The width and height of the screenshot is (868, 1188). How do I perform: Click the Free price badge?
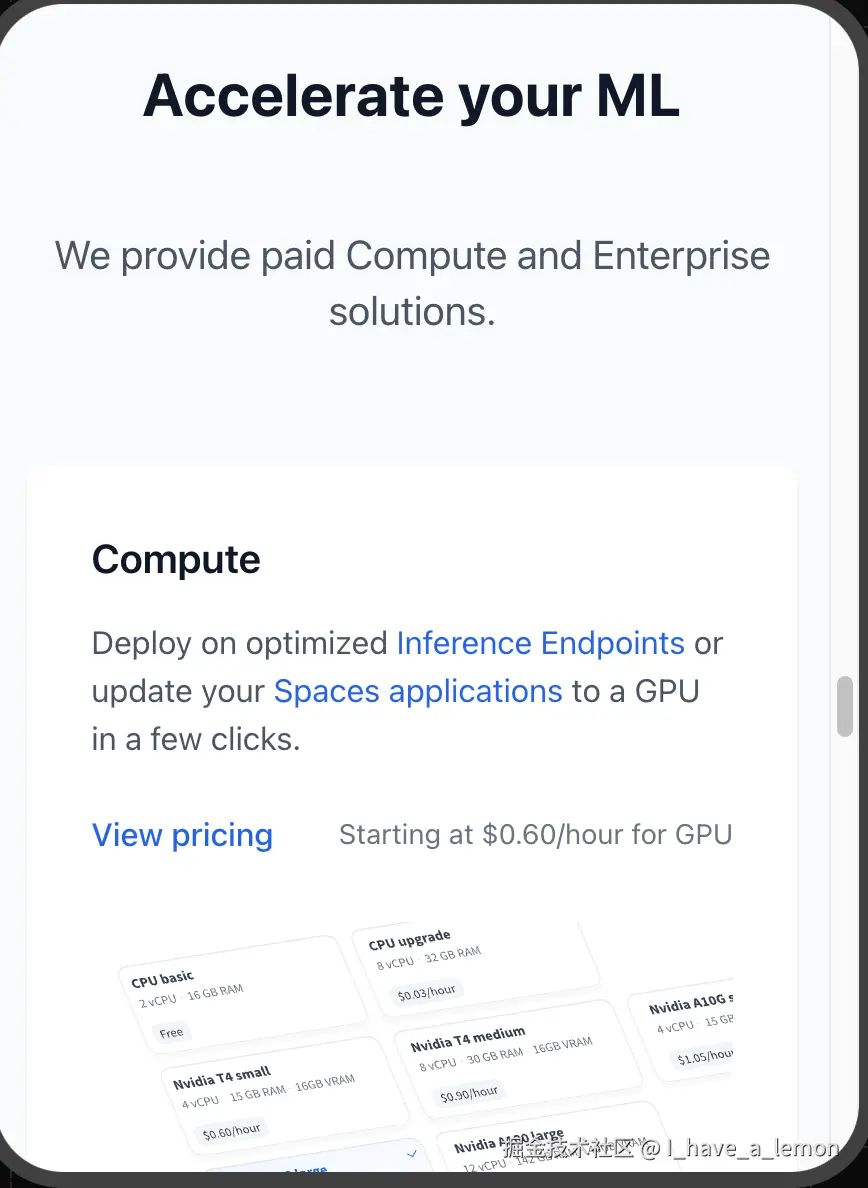tap(171, 1033)
